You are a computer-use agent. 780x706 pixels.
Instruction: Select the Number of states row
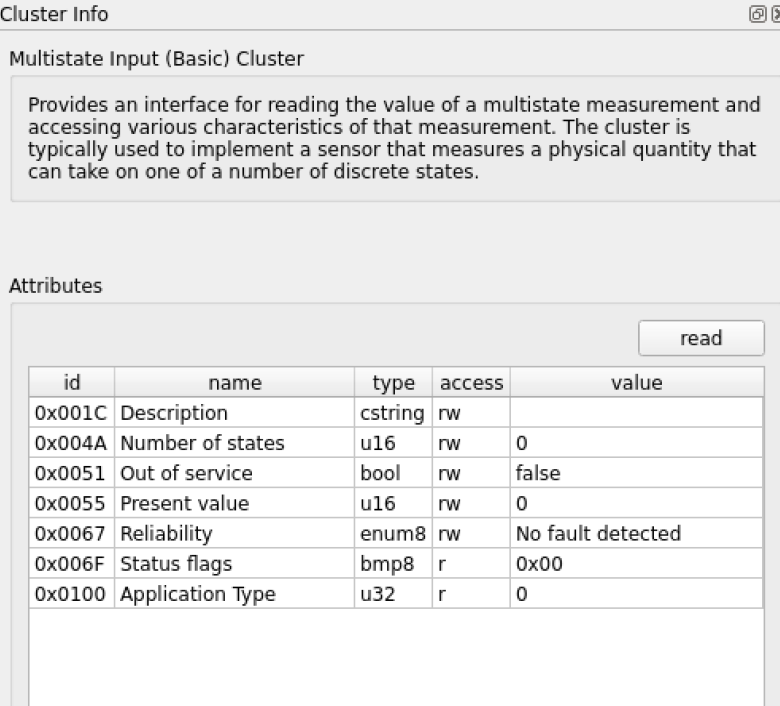pyautogui.click(x=396, y=443)
